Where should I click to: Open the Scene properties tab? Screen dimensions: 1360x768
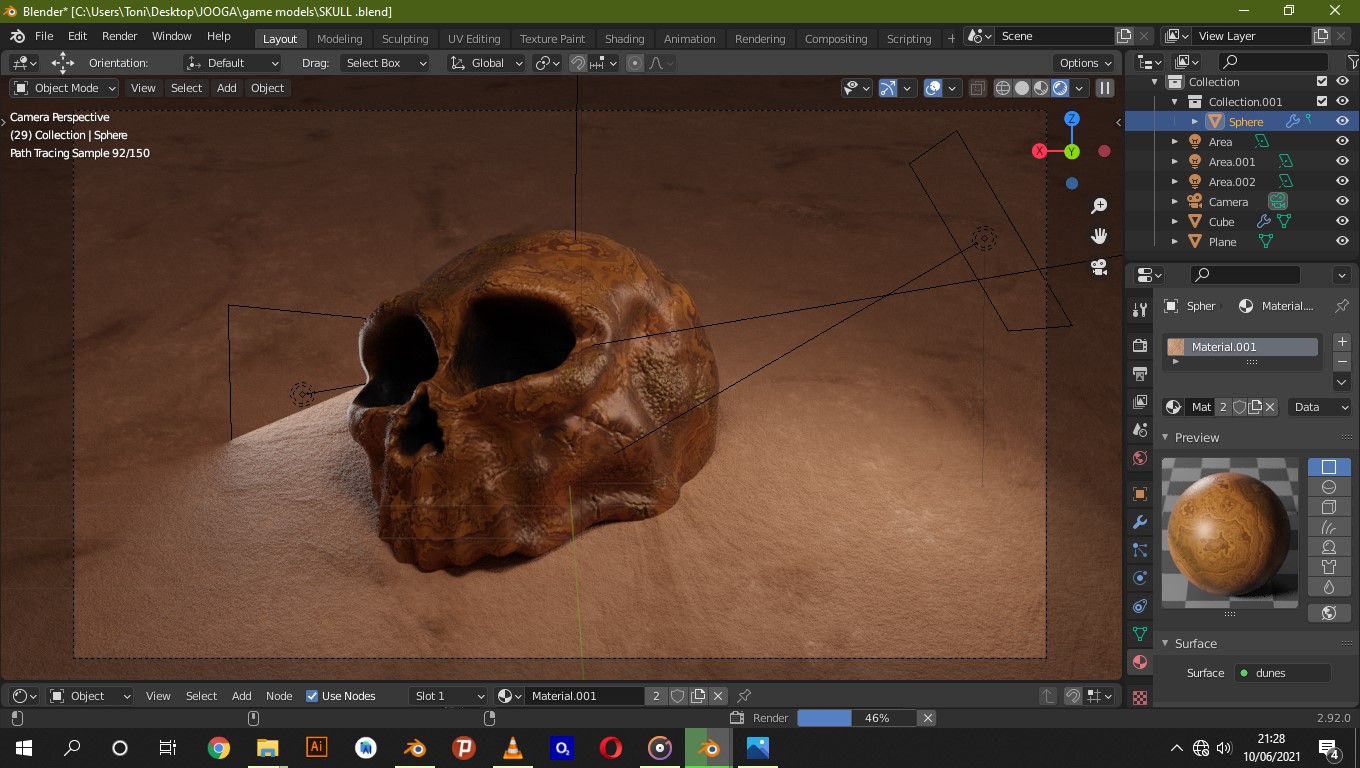[1139, 430]
